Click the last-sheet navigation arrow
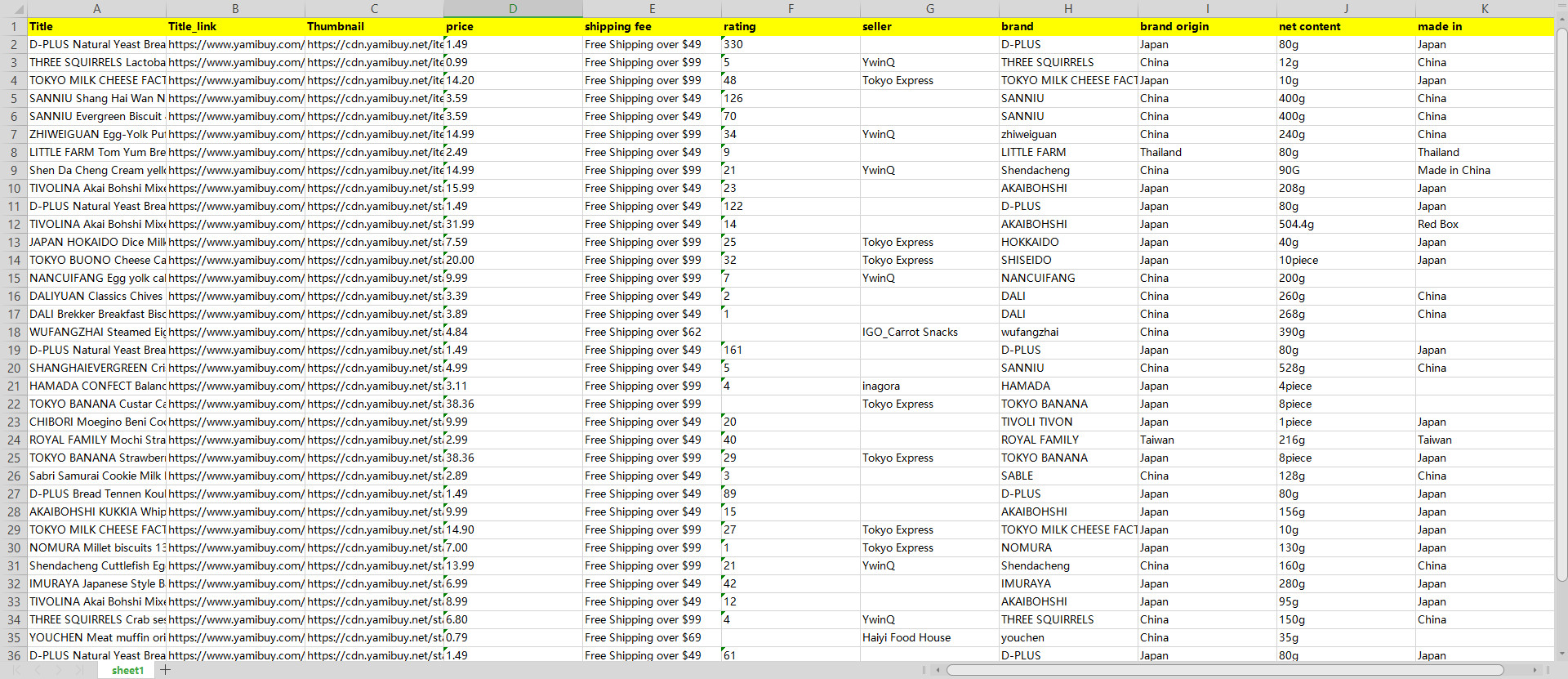This screenshot has height=679, width=1568. pos(79,670)
